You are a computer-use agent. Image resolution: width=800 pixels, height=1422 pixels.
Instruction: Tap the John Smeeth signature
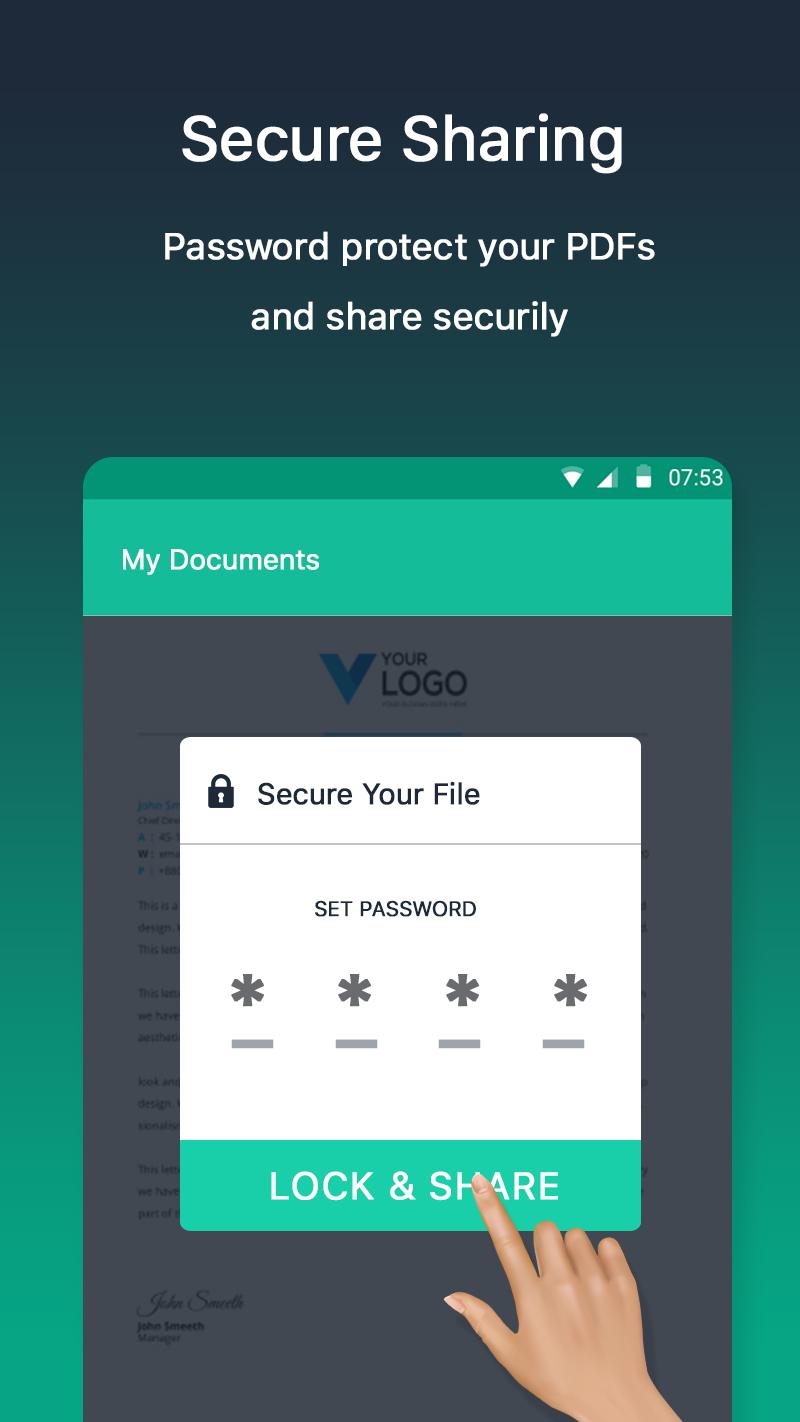(x=190, y=1302)
